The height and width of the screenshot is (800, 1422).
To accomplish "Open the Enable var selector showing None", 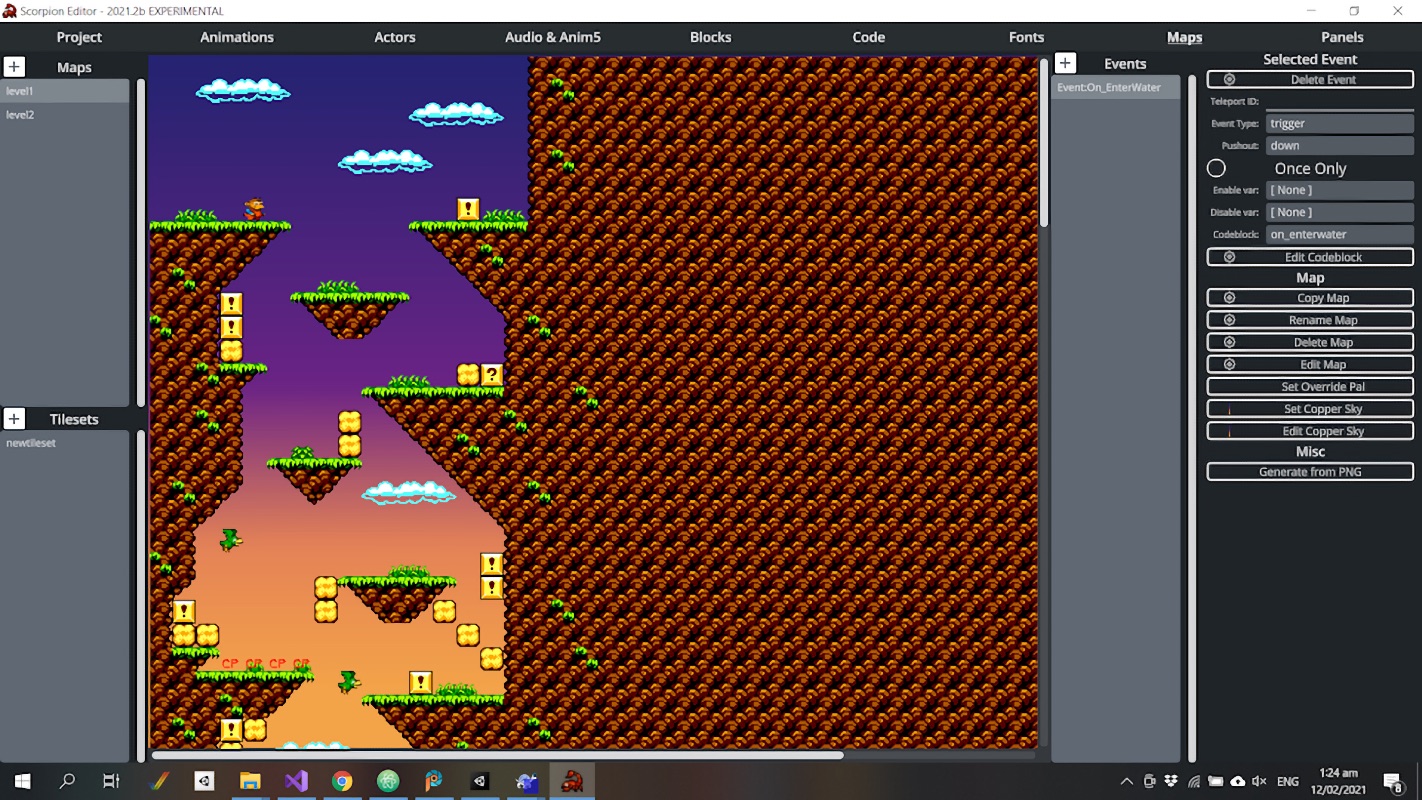I will point(1339,189).
